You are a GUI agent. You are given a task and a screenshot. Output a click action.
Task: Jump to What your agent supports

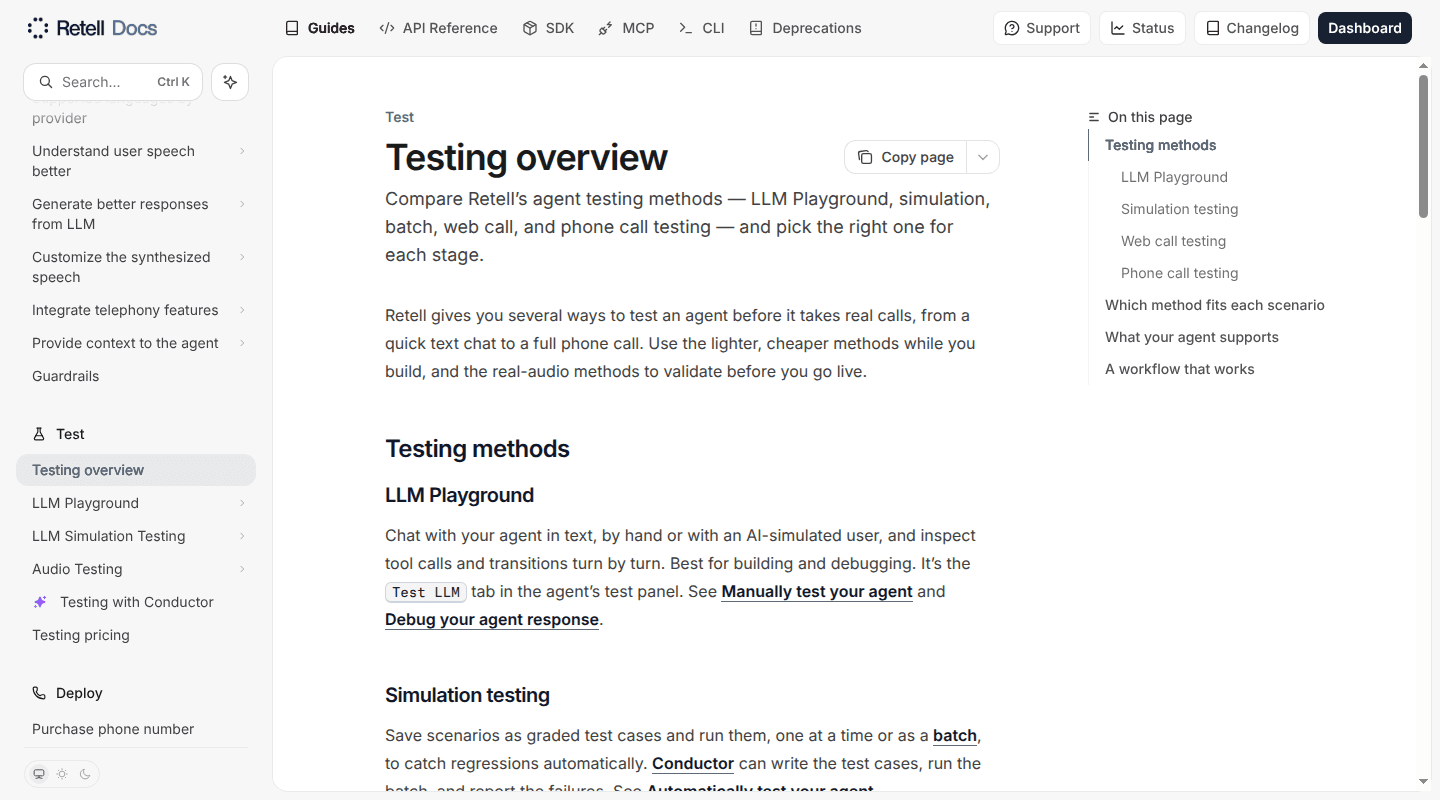(x=1191, y=337)
